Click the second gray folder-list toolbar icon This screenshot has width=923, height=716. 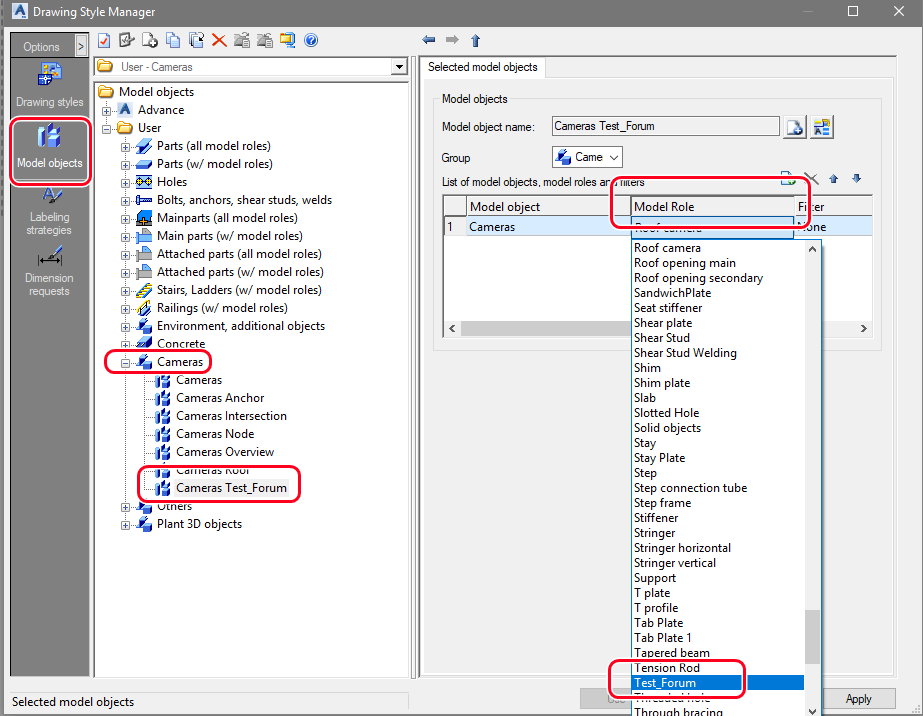[x=264, y=40]
